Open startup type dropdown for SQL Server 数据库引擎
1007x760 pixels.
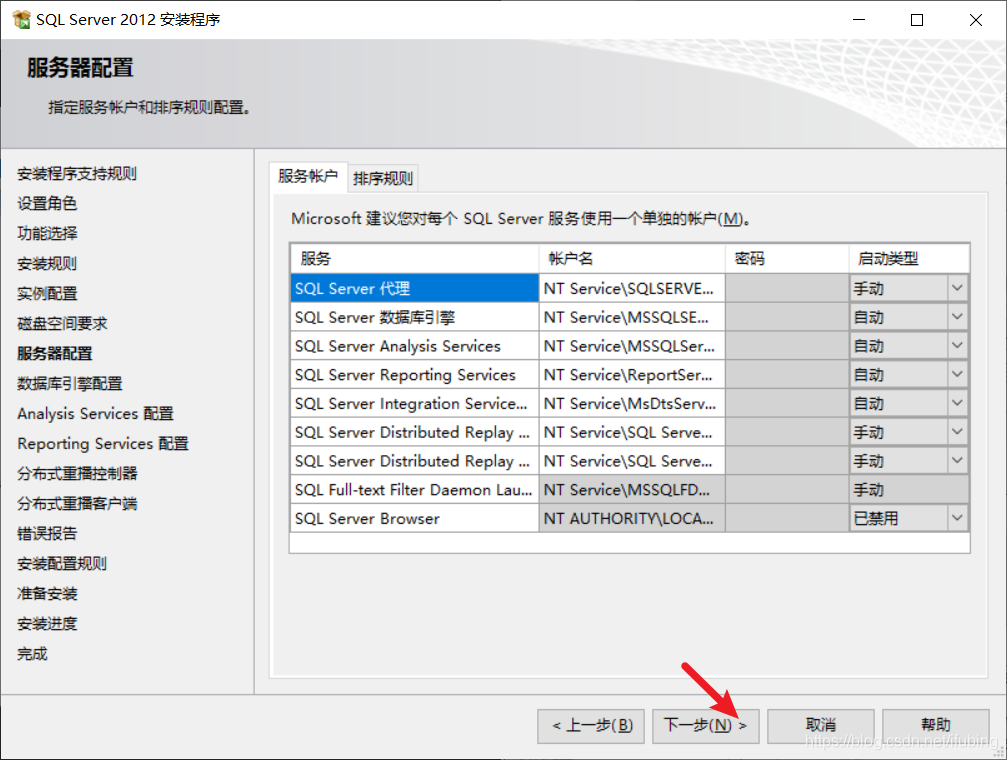(x=957, y=317)
